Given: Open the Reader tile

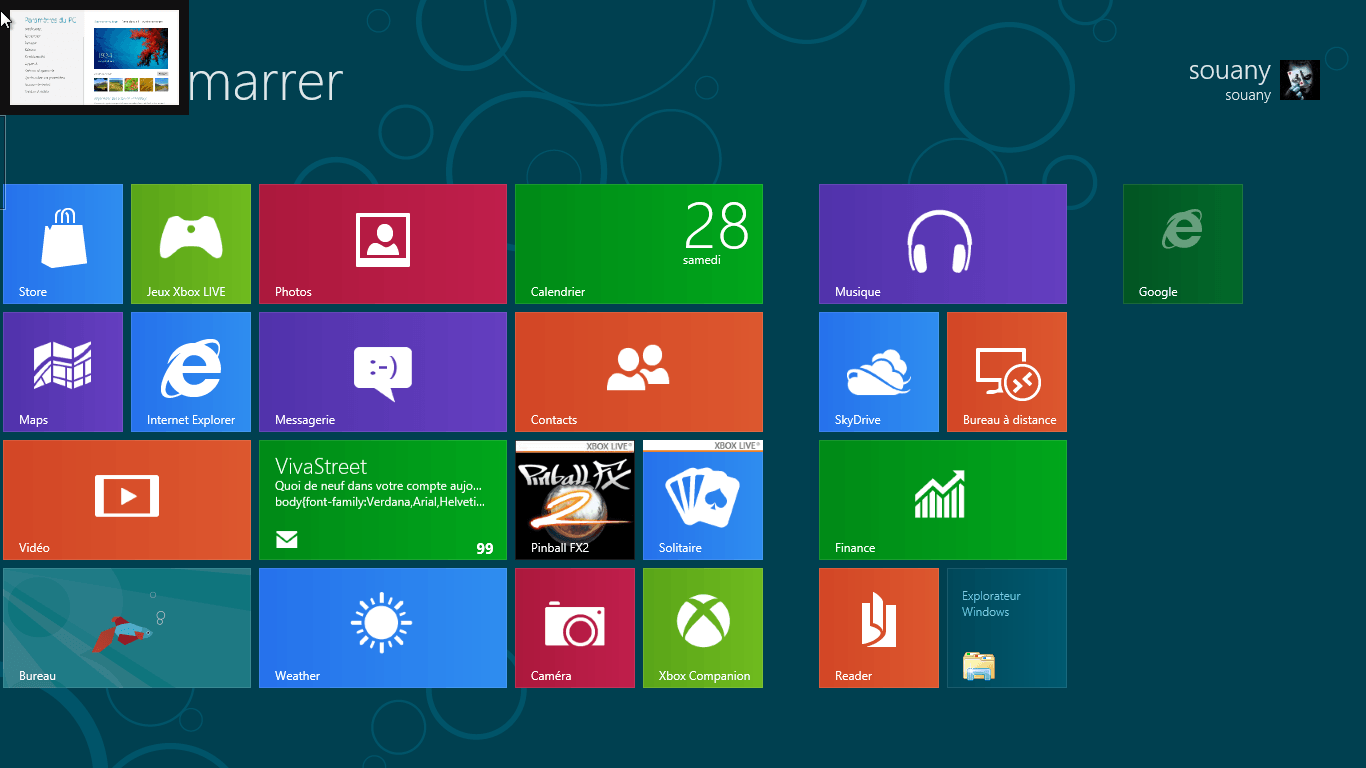Looking at the screenshot, I should [x=879, y=628].
